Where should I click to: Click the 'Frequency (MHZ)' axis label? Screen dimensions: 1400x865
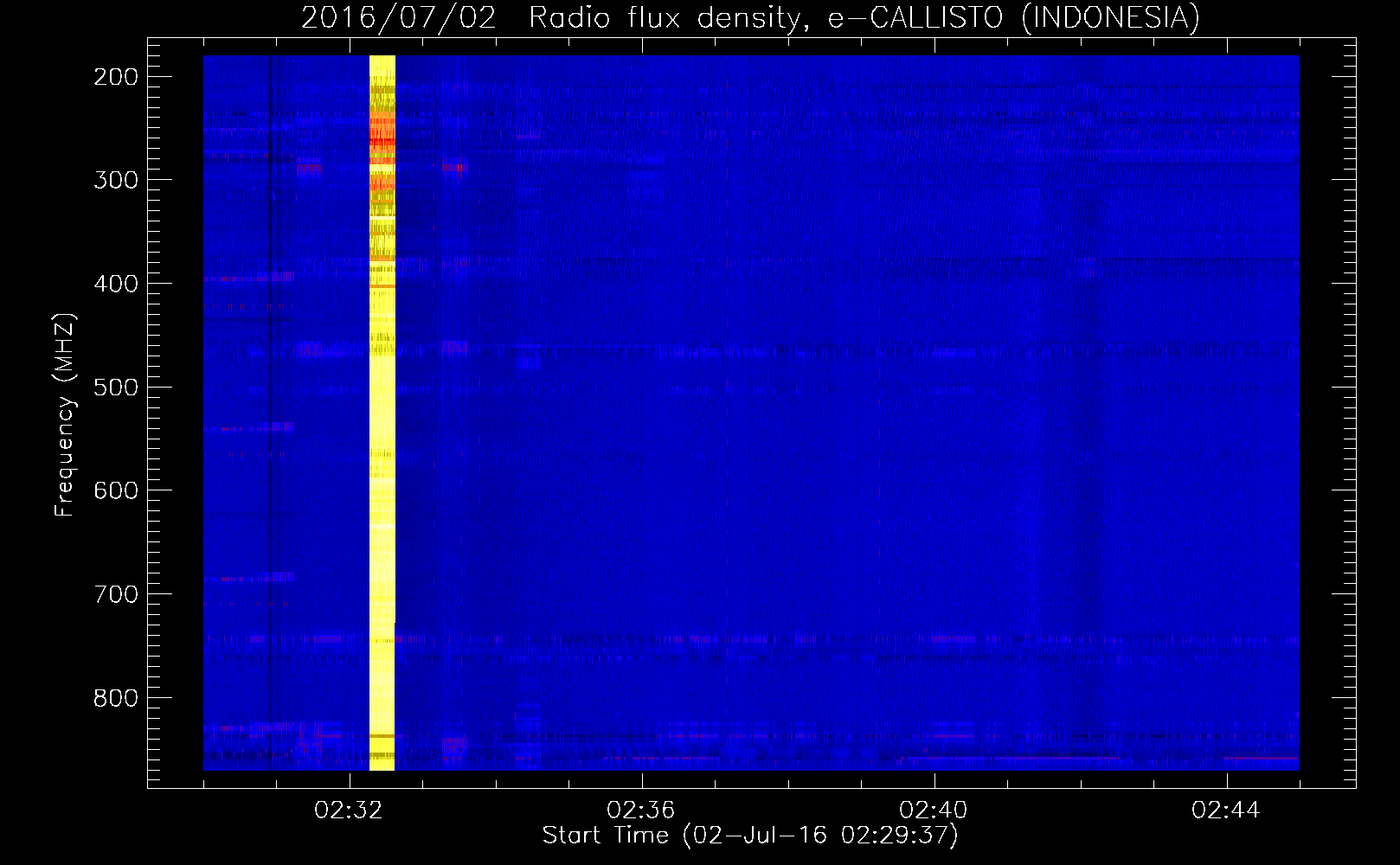click(x=66, y=414)
